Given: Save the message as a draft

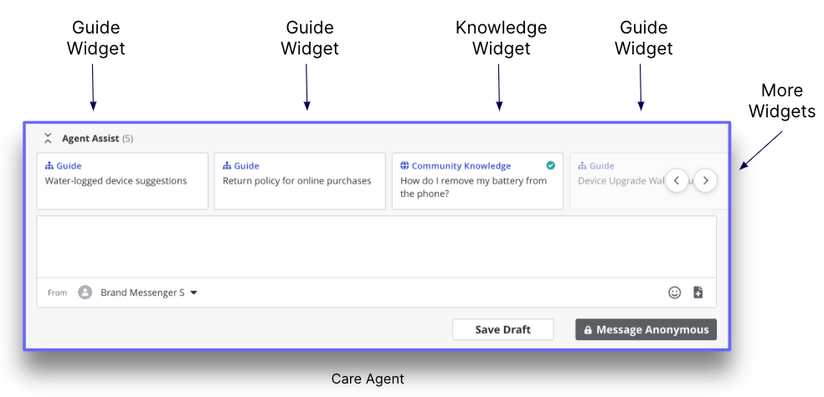Looking at the screenshot, I should [503, 330].
